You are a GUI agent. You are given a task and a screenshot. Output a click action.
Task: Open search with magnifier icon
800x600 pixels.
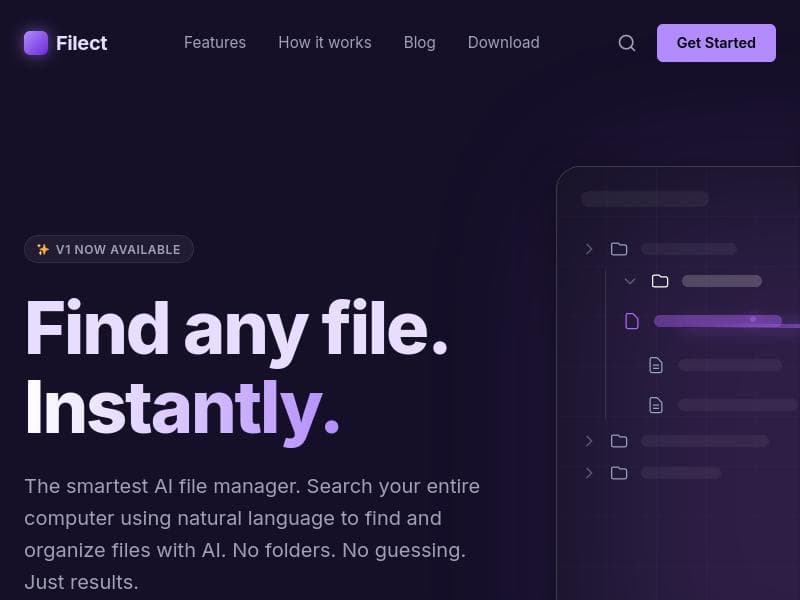point(627,43)
